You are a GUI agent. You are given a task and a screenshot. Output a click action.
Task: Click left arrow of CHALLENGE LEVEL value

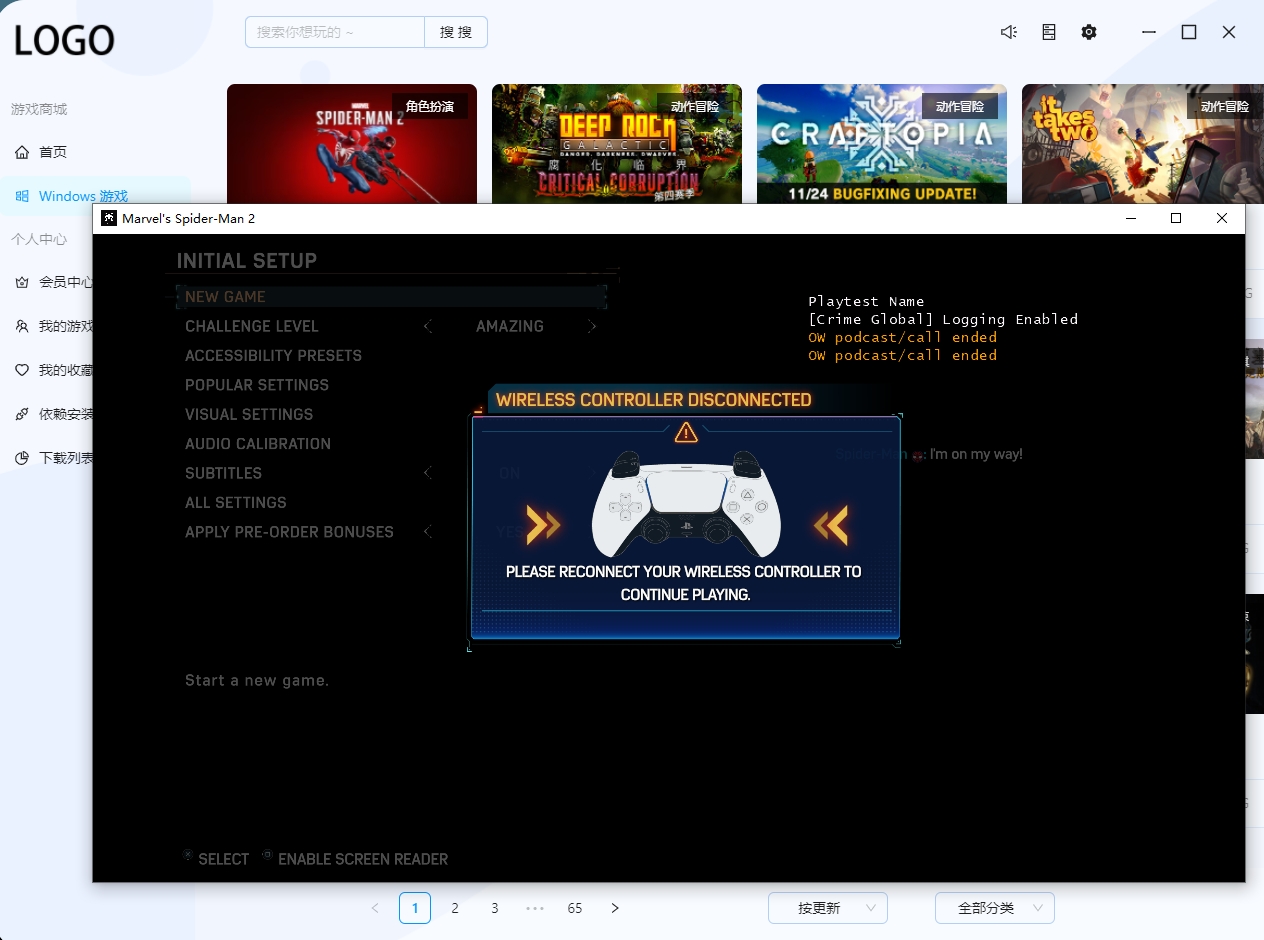pos(428,326)
